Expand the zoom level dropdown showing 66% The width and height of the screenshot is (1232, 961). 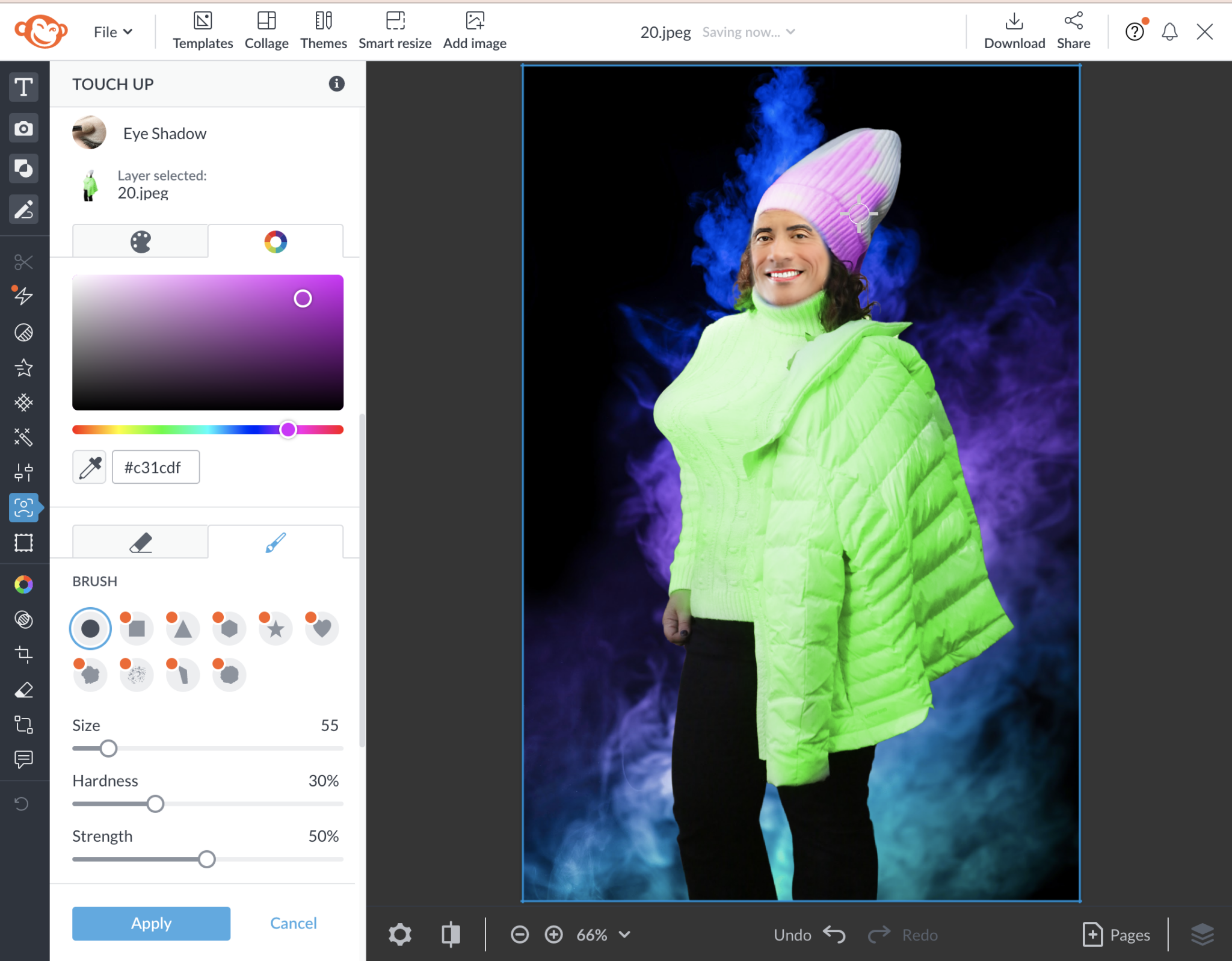pos(603,935)
